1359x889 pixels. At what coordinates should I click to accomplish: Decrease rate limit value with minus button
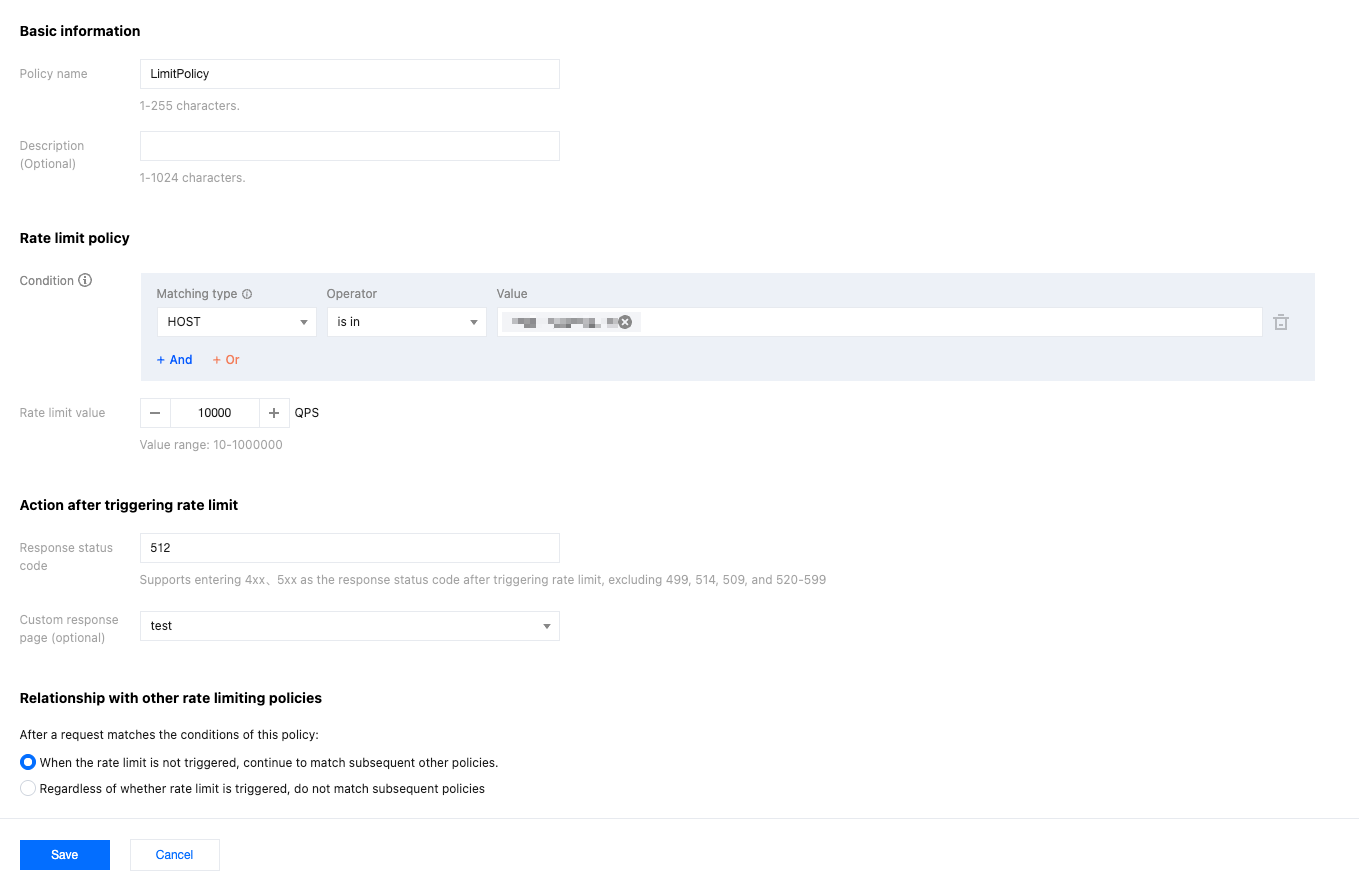[x=155, y=413]
